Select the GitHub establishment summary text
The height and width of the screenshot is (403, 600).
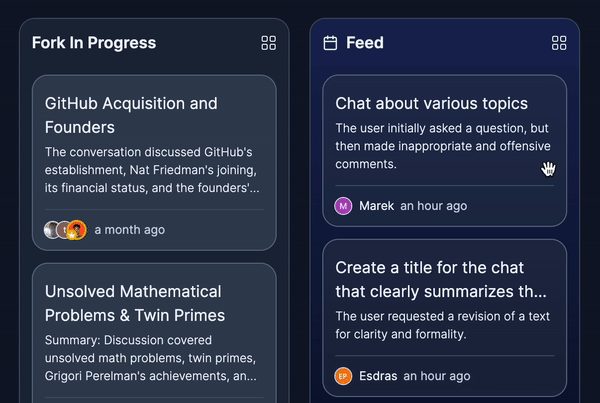(x=153, y=170)
